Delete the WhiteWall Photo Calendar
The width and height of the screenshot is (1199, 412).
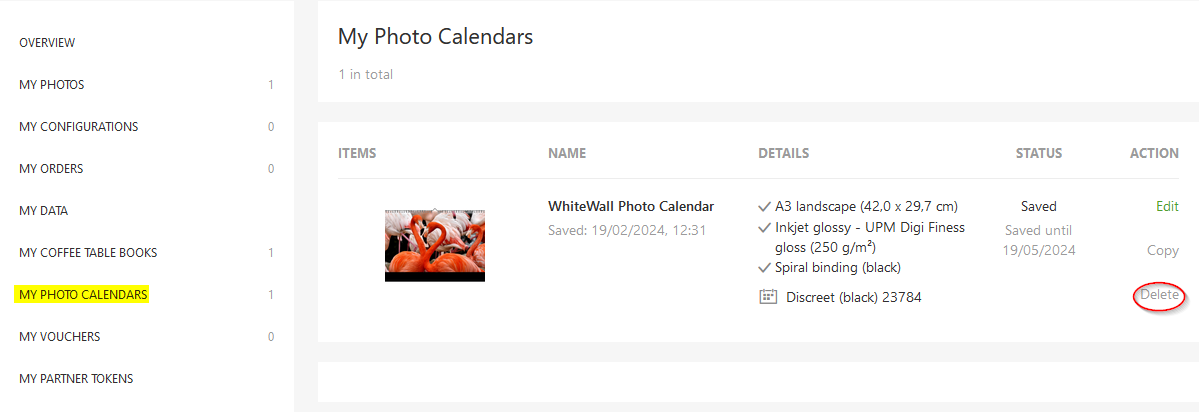(1159, 295)
